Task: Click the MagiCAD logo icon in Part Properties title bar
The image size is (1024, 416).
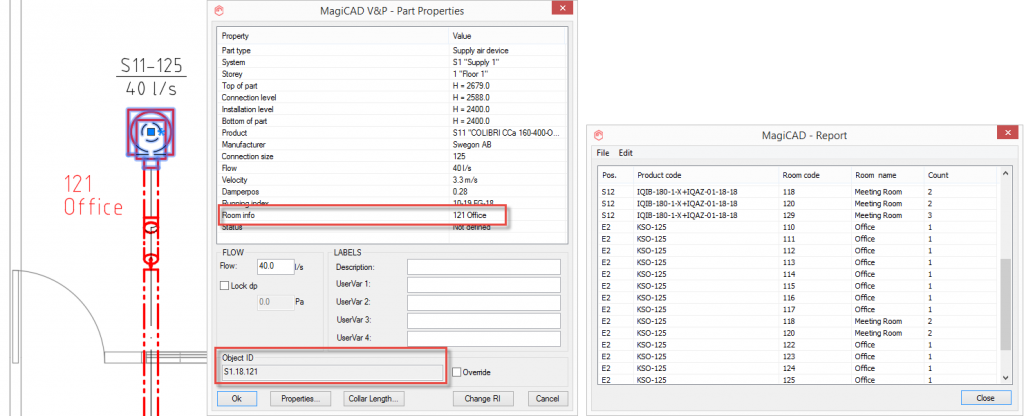Action: click(220, 10)
